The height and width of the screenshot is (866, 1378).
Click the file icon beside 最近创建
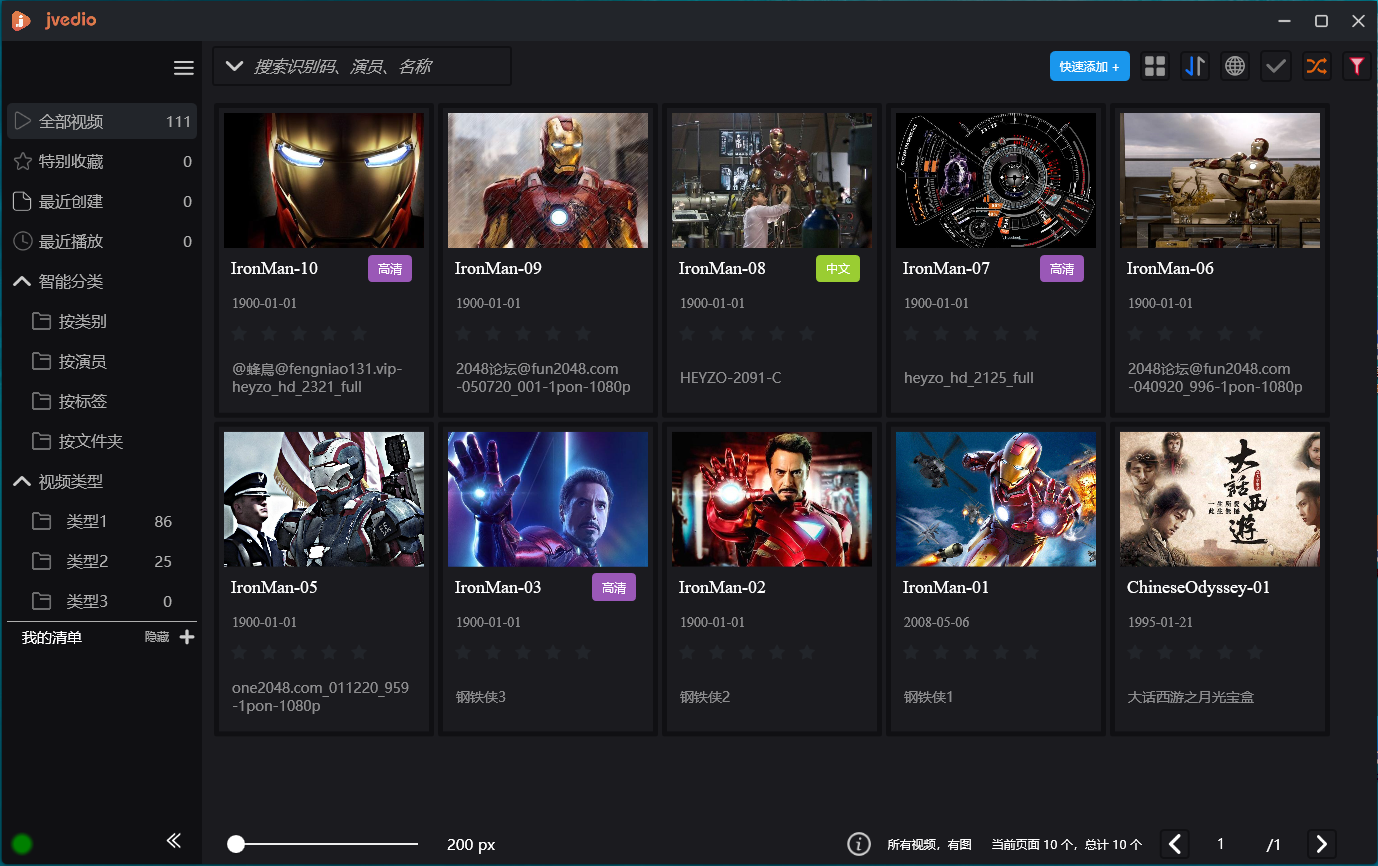tap(22, 201)
